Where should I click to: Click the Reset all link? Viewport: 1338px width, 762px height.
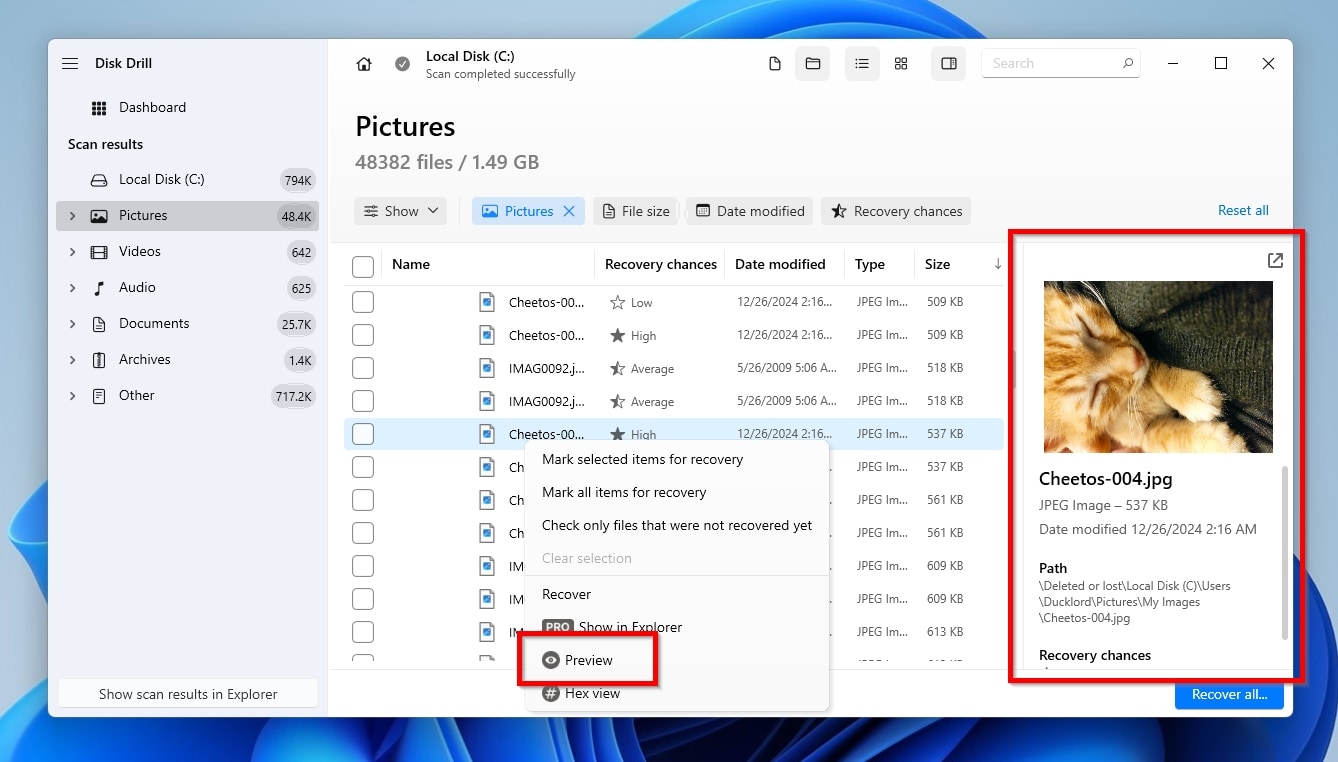point(1243,211)
